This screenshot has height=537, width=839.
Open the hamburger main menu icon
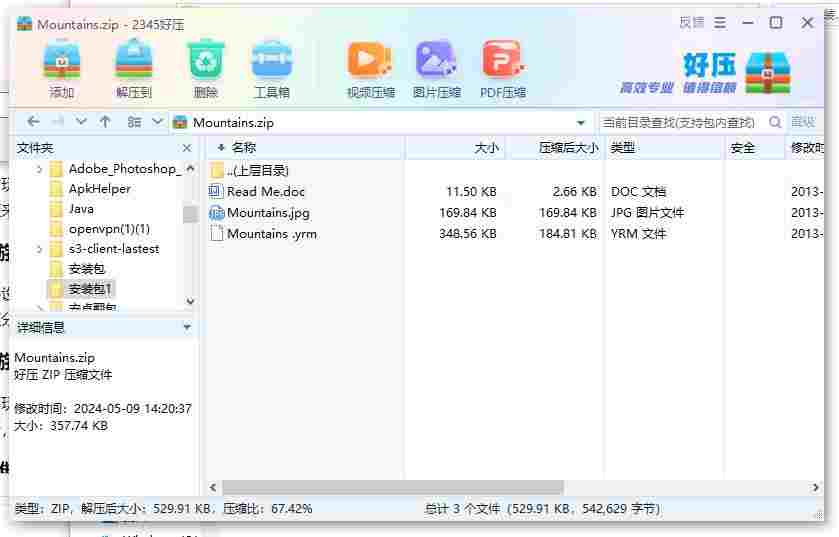(720, 23)
